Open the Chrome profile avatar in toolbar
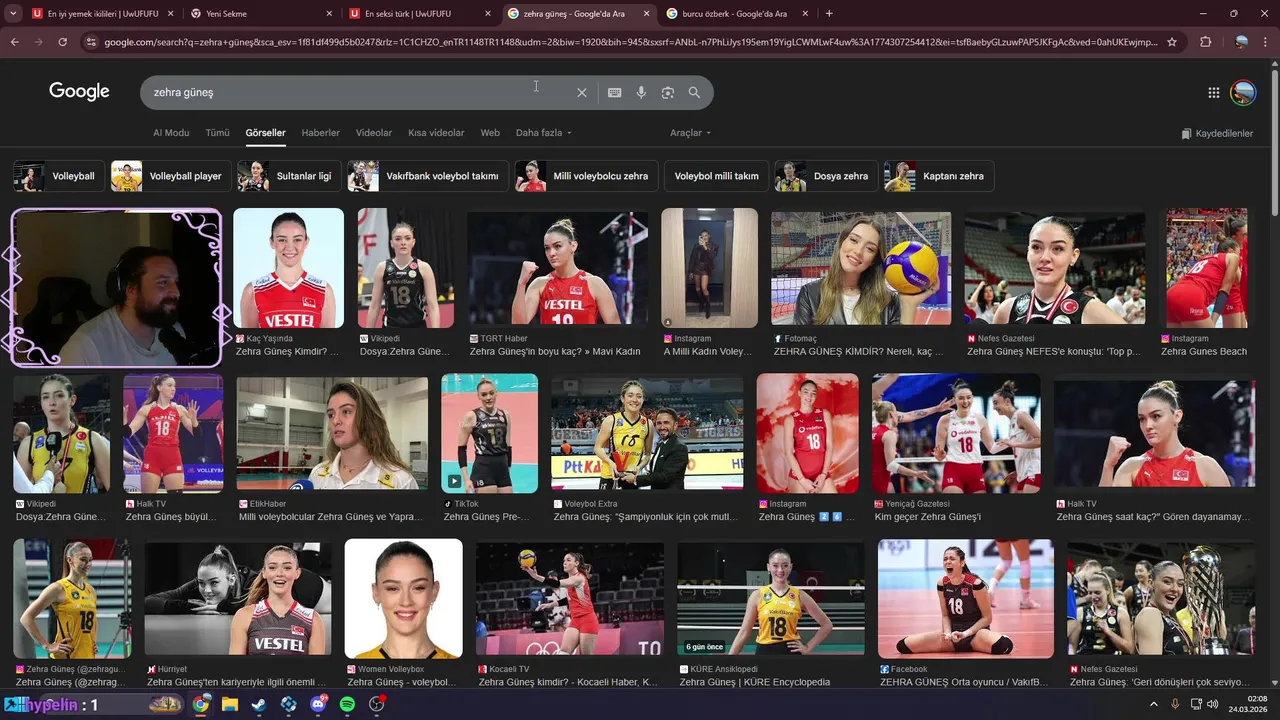Screen dimensions: 1280x720 click(1241, 42)
